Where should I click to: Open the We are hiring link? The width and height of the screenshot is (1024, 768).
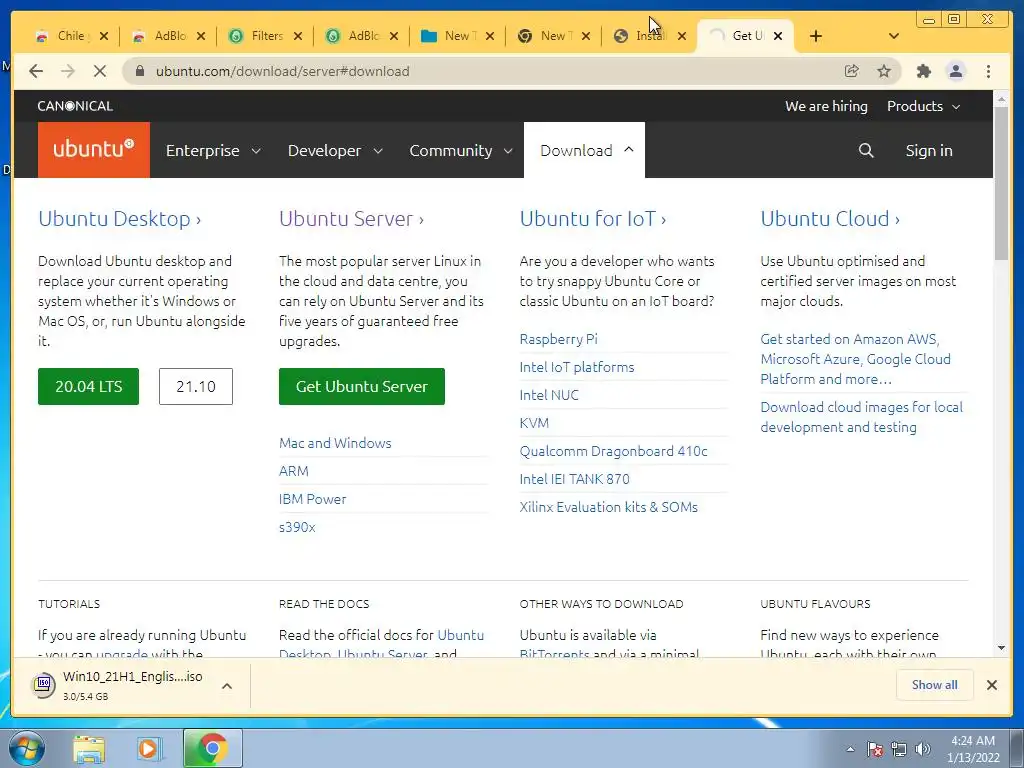pyautogui.click(x=826, y=106)
